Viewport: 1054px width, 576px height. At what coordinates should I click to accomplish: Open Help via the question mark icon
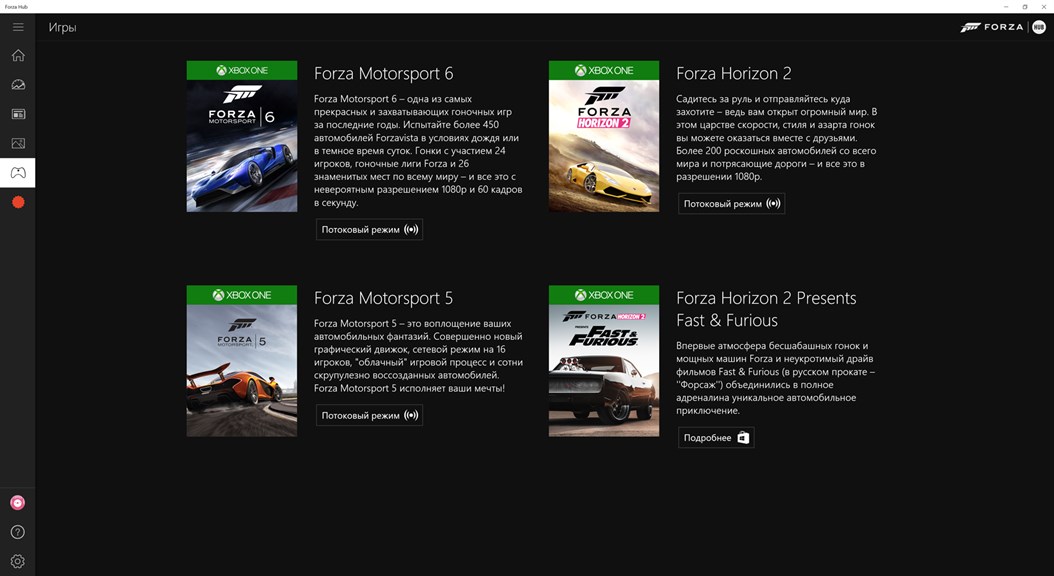tap(16, 531)
